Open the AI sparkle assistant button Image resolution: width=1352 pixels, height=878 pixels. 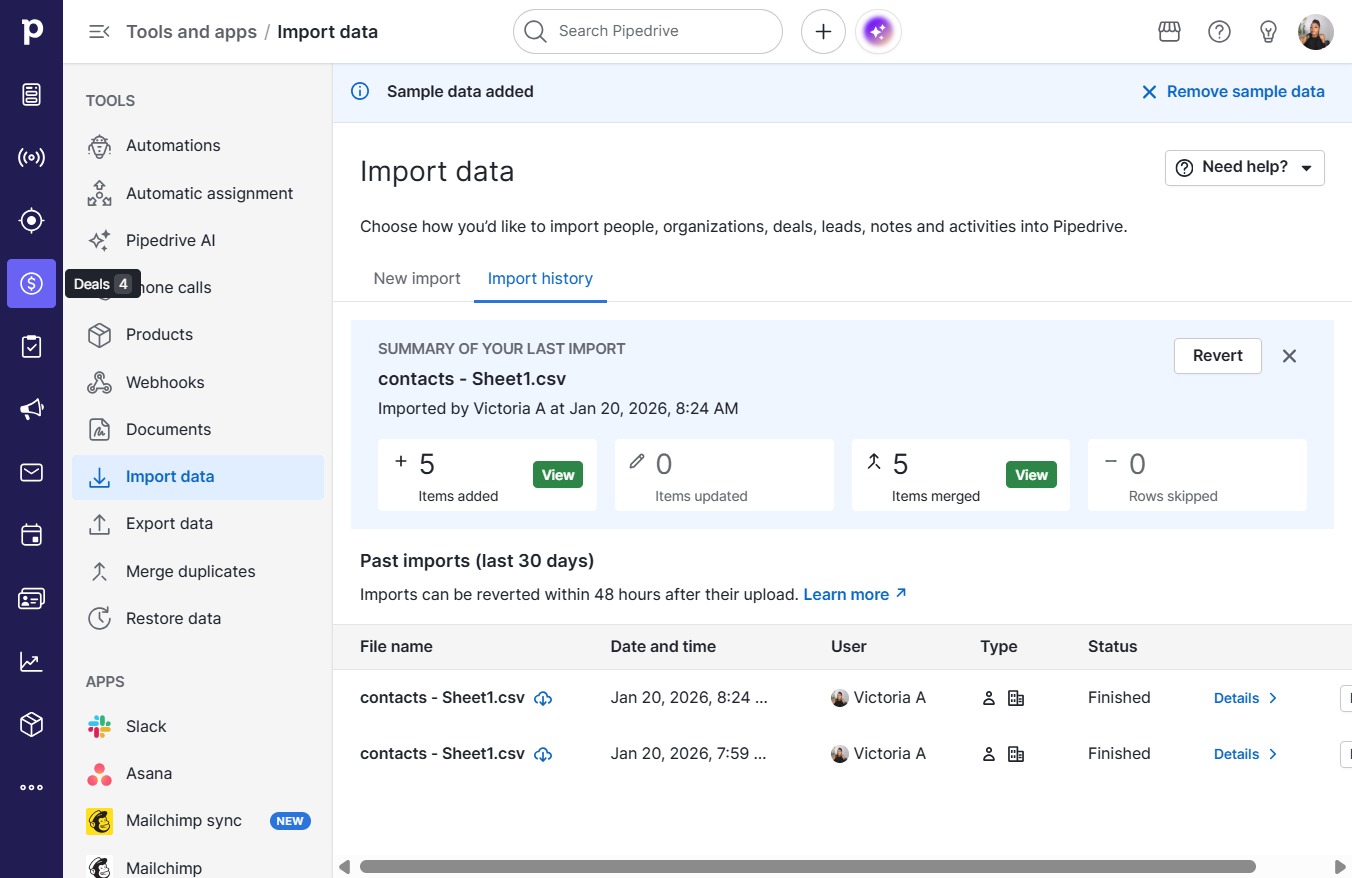click(x=878, y=32)
